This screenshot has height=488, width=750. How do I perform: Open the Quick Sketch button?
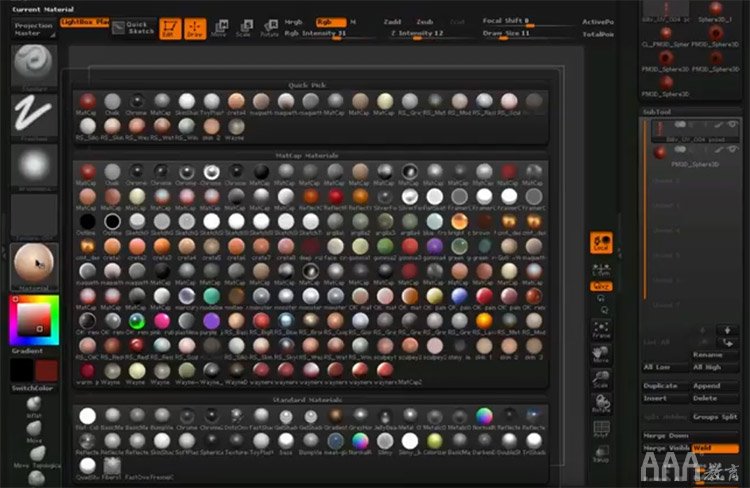coord(133,28)
